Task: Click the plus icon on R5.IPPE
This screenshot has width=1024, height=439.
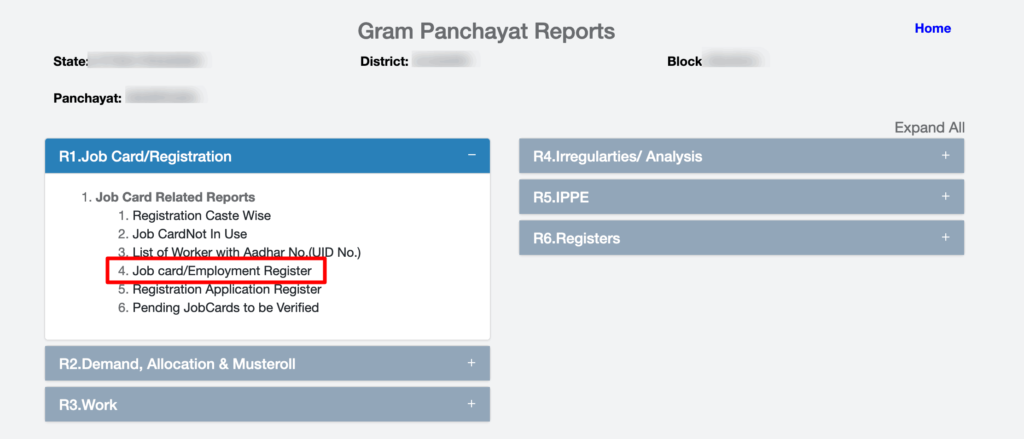Action: [944, 197]
